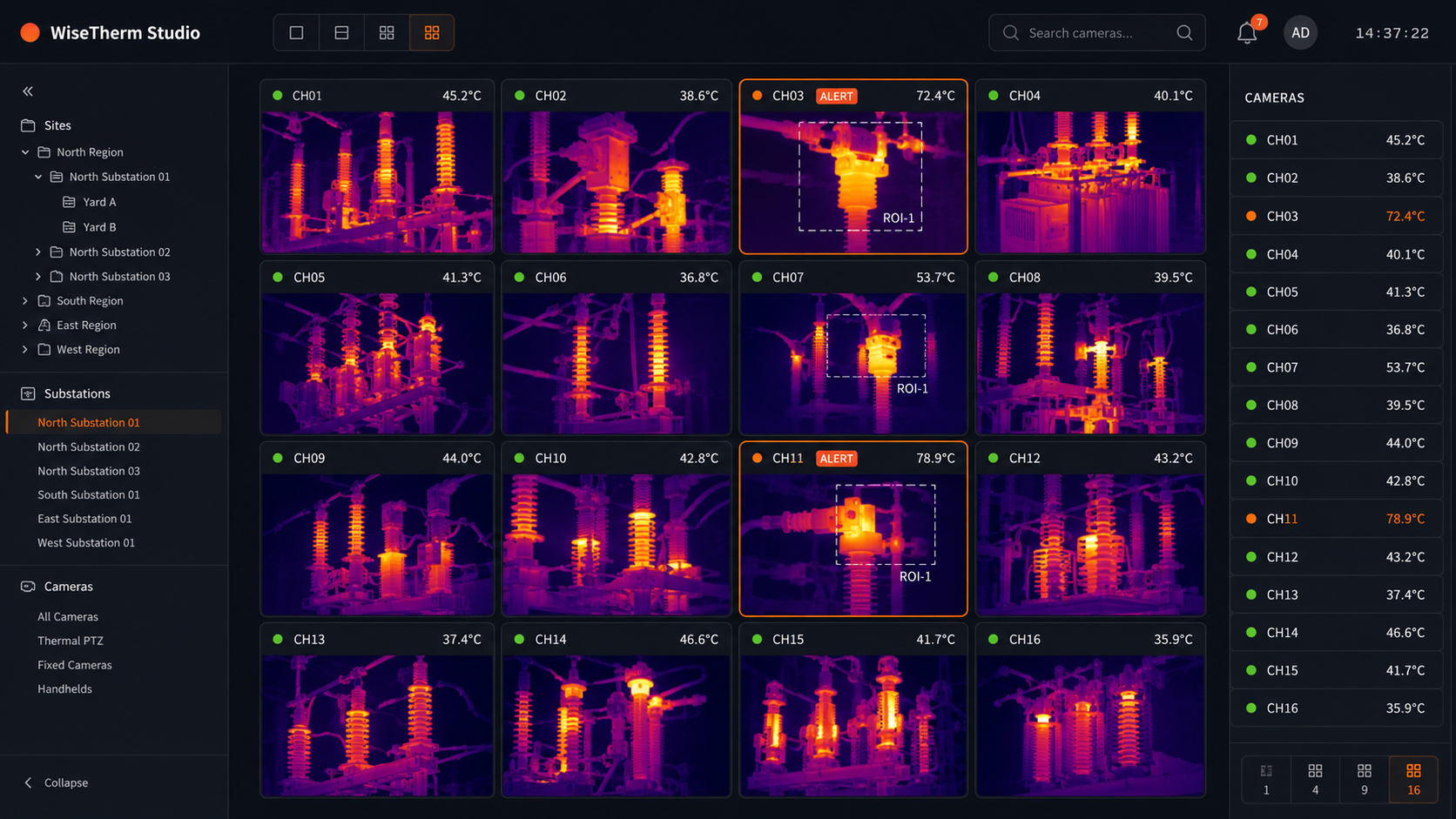Collapse sidebar with double-chevron icon

(28, 91)
